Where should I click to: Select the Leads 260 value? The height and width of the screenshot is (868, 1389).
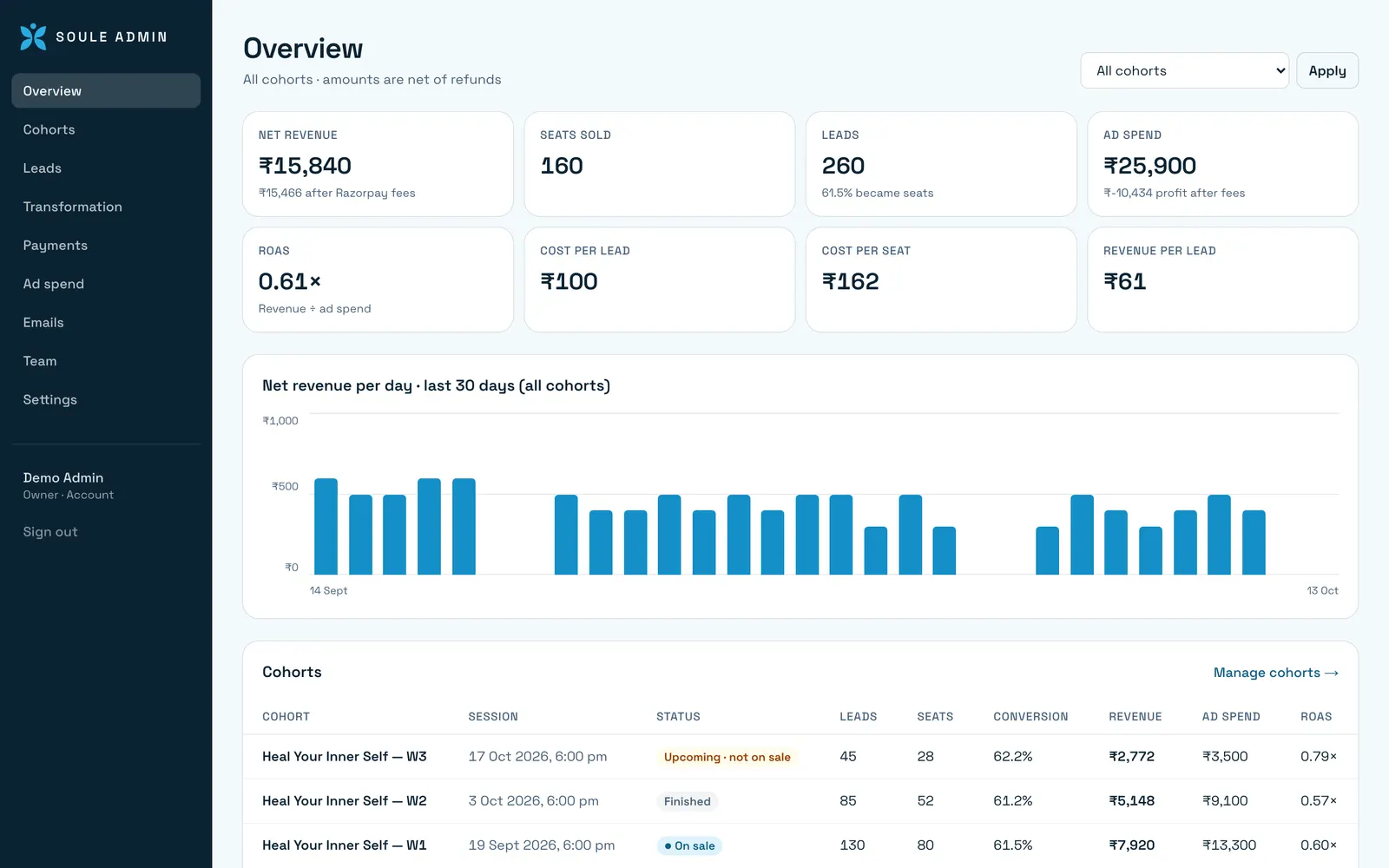coord(843,166)
